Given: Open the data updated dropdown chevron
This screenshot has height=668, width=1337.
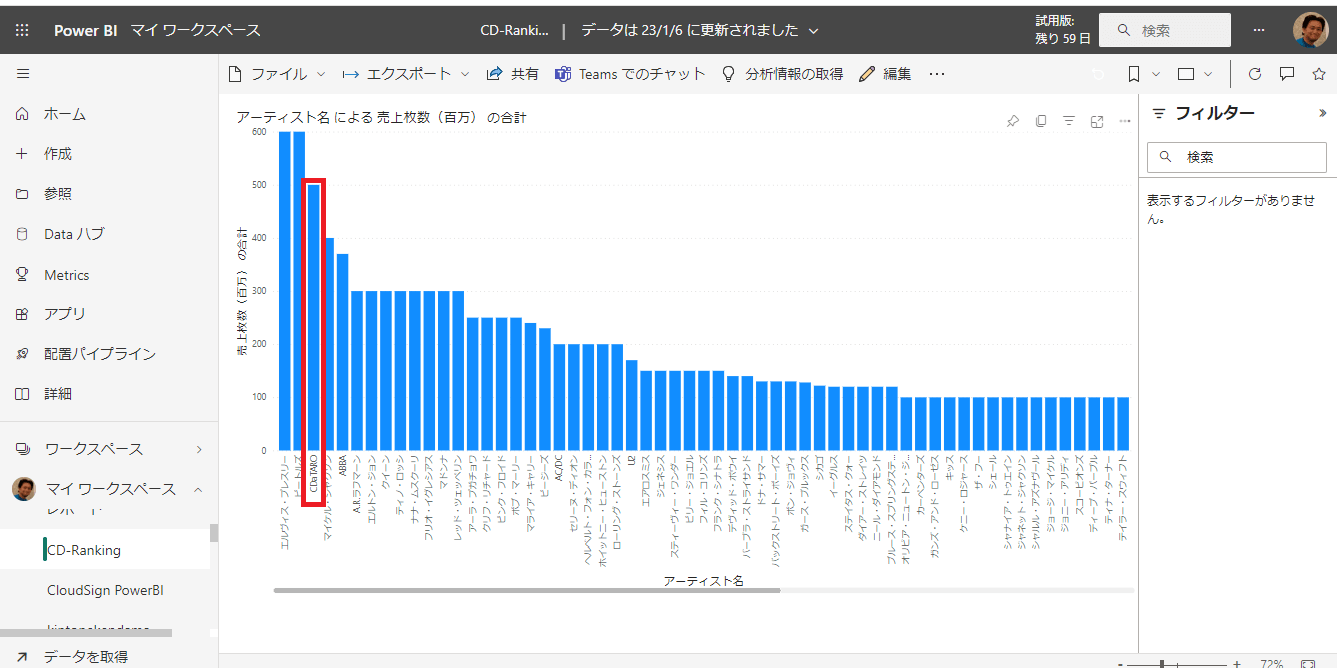Looking at the screenshot, I should coord(814,31).
